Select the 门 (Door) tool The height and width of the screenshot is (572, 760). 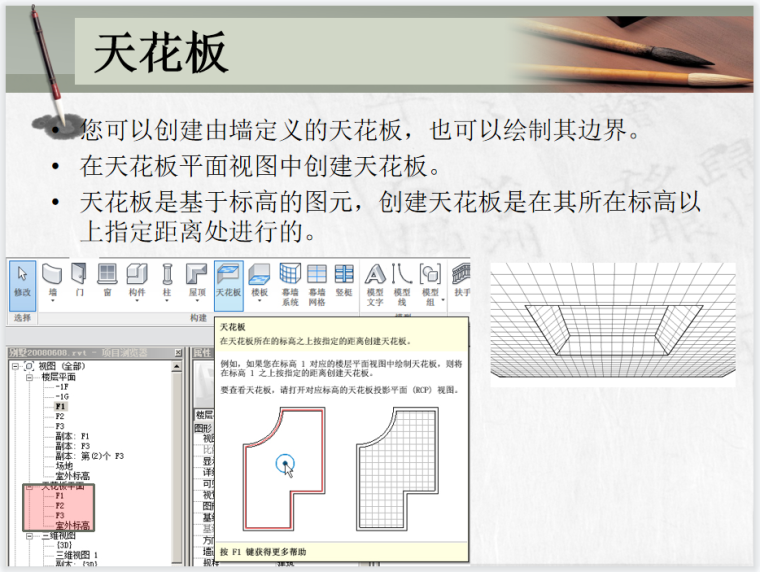80,279
